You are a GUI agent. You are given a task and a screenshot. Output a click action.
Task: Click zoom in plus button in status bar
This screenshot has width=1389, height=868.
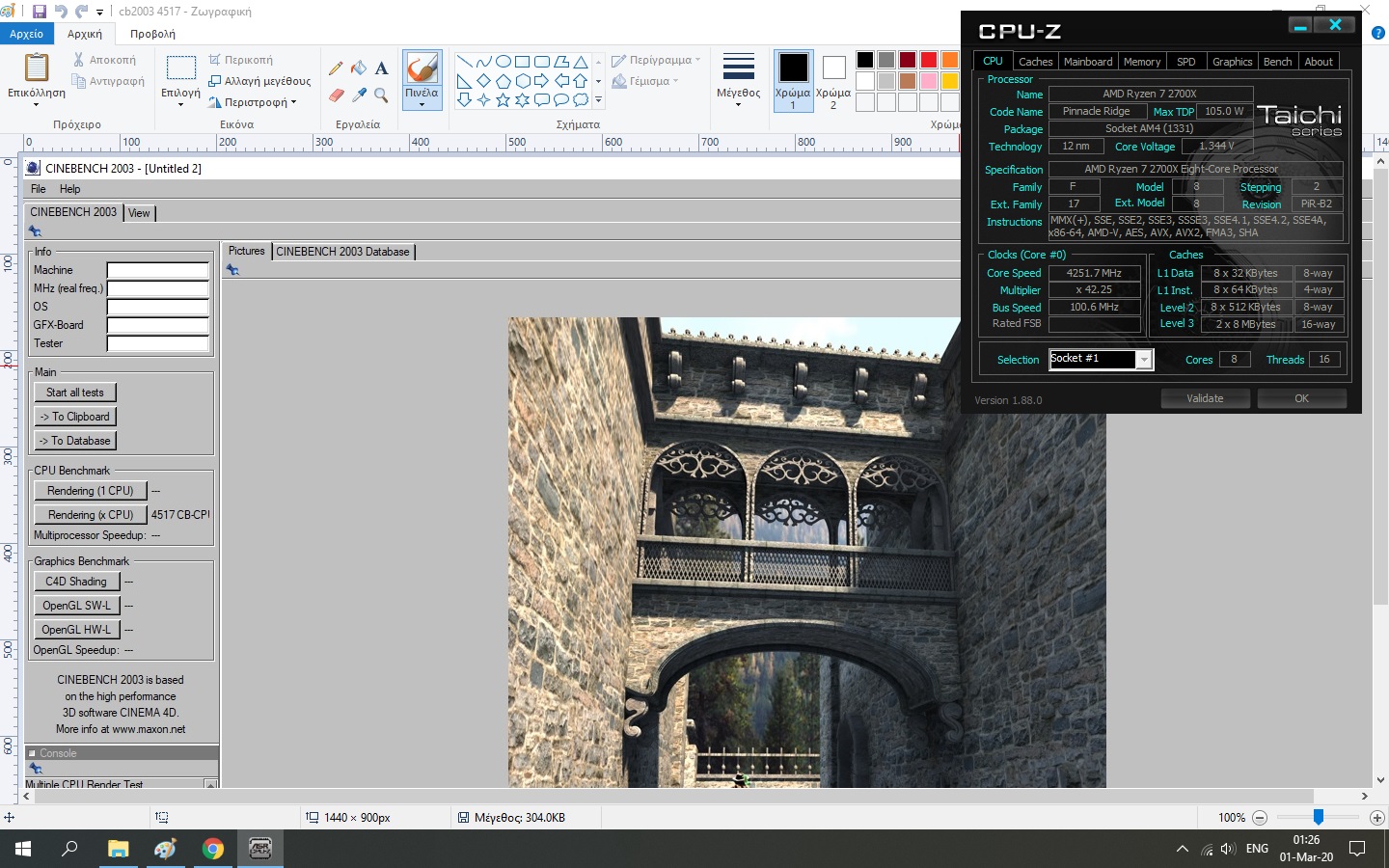pyautogui.click(x=1376, y=818)
